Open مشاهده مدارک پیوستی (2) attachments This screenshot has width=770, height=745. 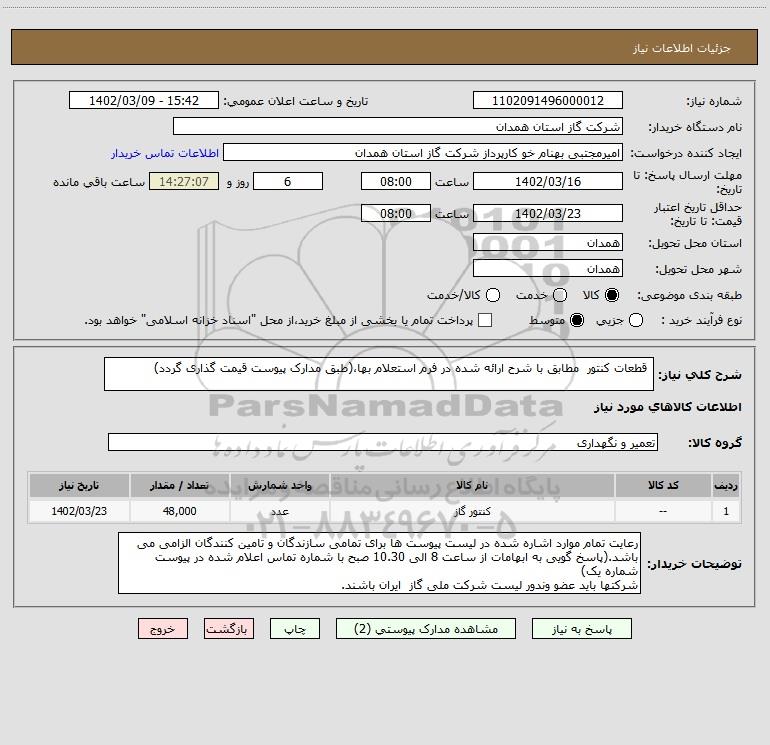tap(426, 629)
